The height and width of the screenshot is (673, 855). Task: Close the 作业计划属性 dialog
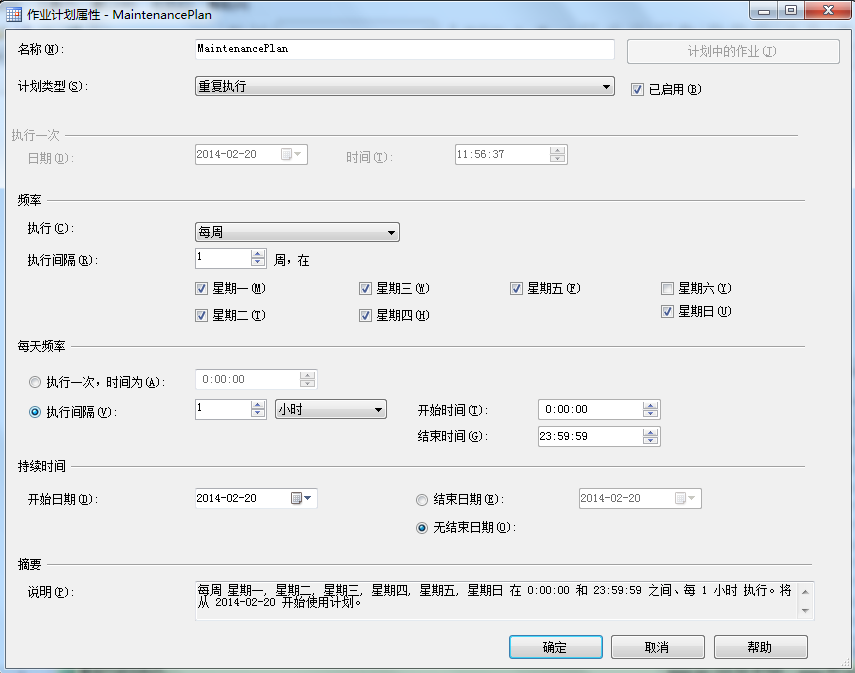point(828,11)
